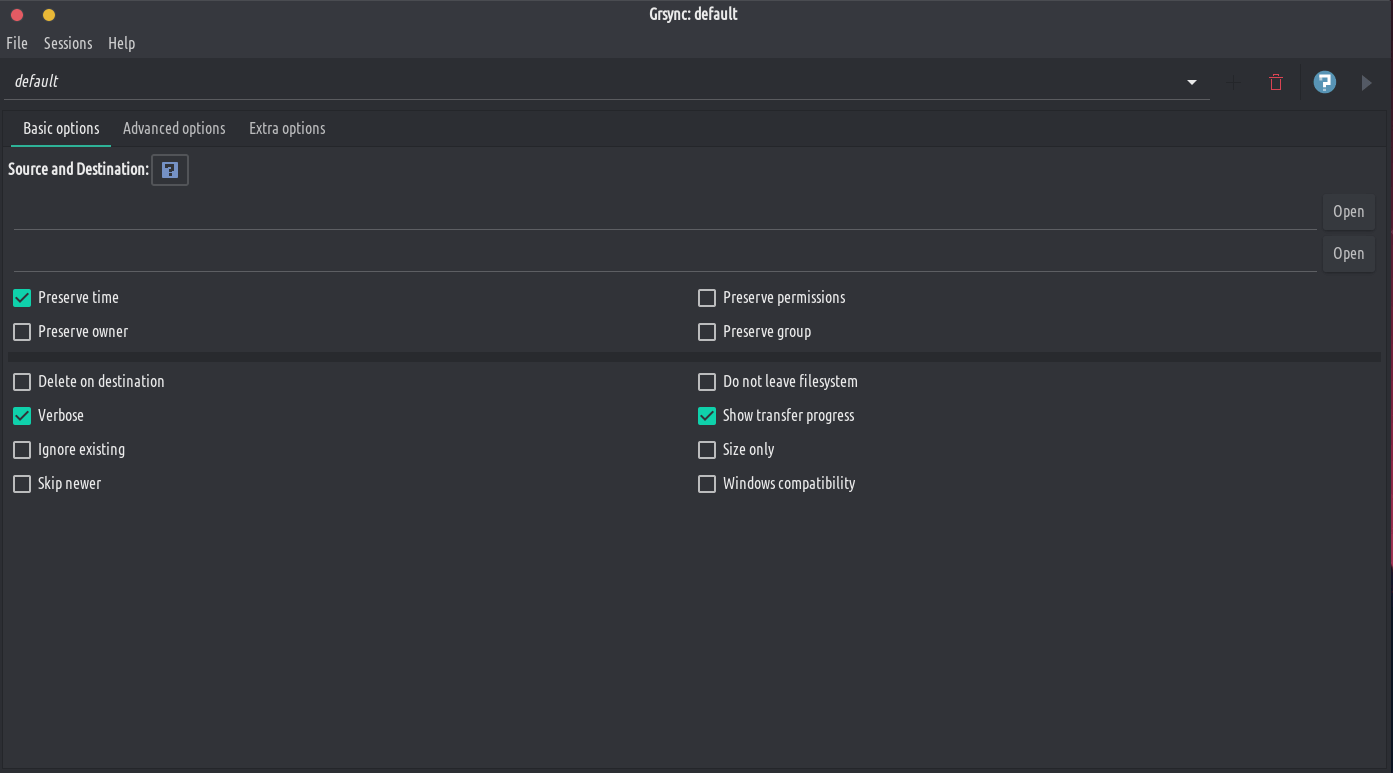The width and height of the screenshot is (1393, 773).
Task: Uncheck the Verbose checkbox
Action: (x=22, y=416)
